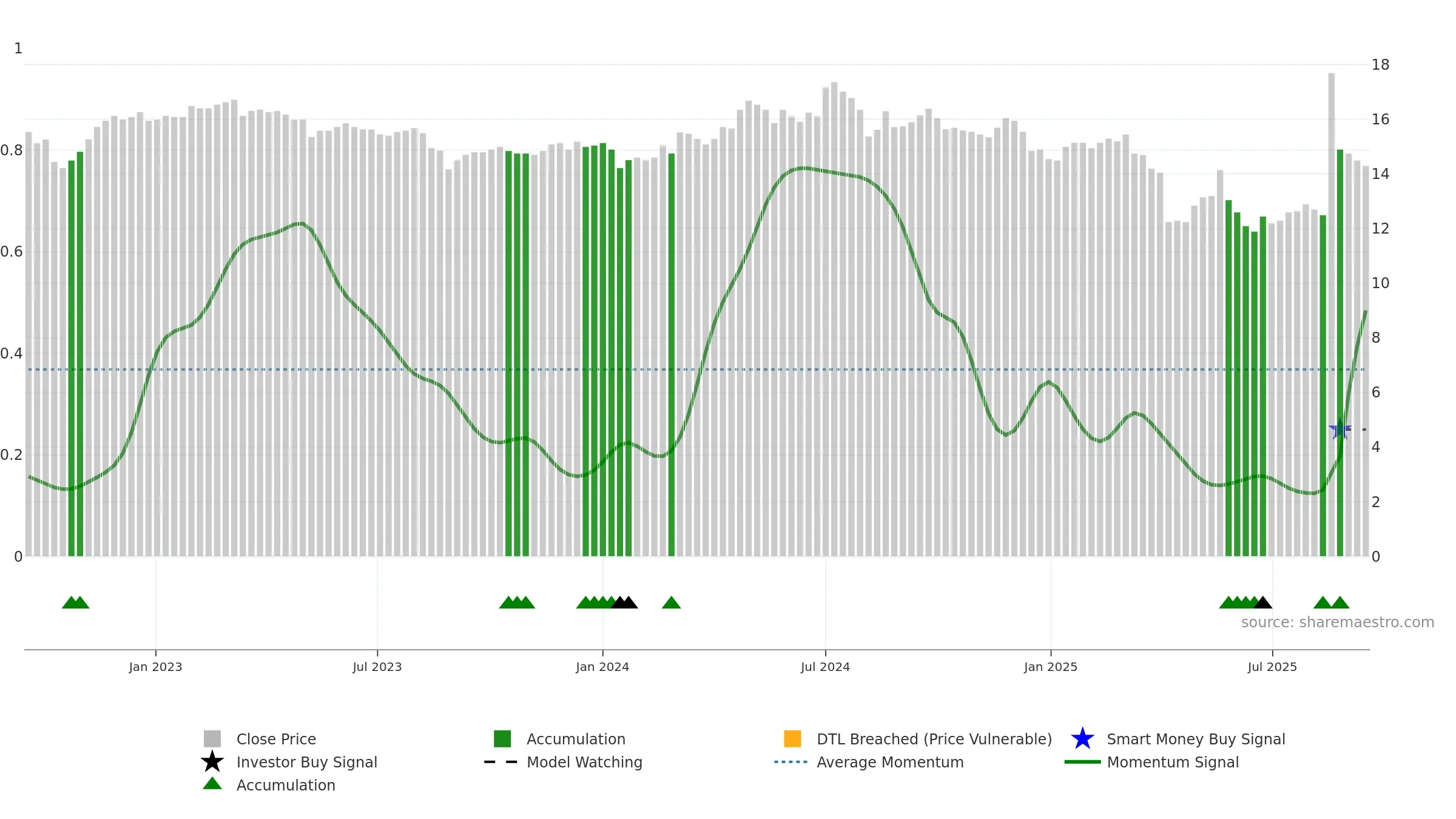This screenshot has width=1456, height=819.
Task: Click the blue star marker on the chart
Action: 1340,429
